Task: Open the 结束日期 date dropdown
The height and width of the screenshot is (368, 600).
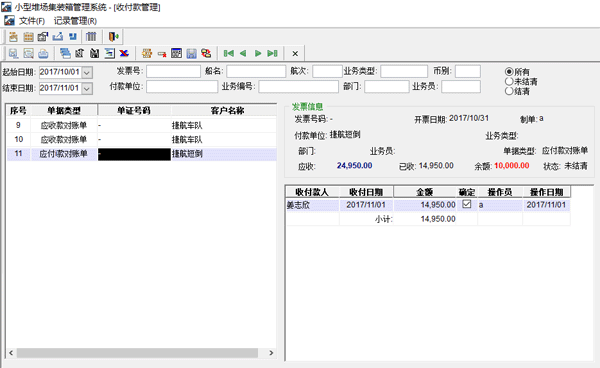Action: tap(87, 88)
